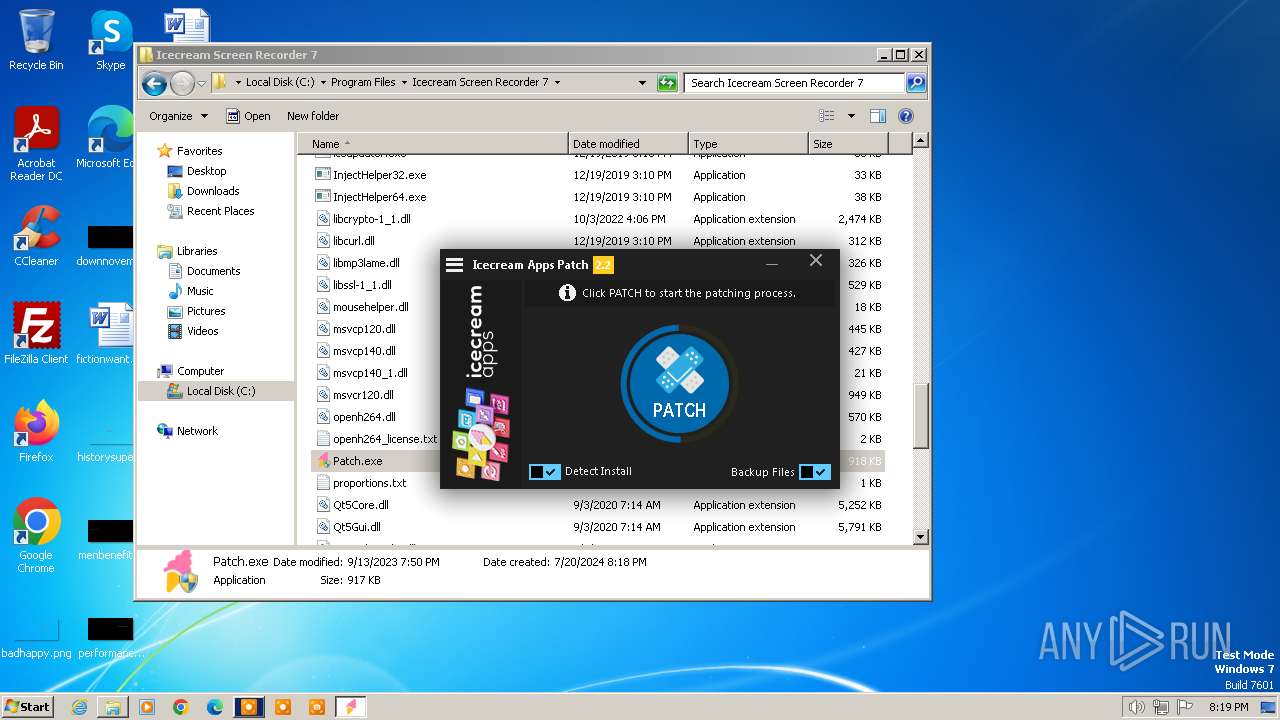Click New folder in the toolbar

point(313,116)
